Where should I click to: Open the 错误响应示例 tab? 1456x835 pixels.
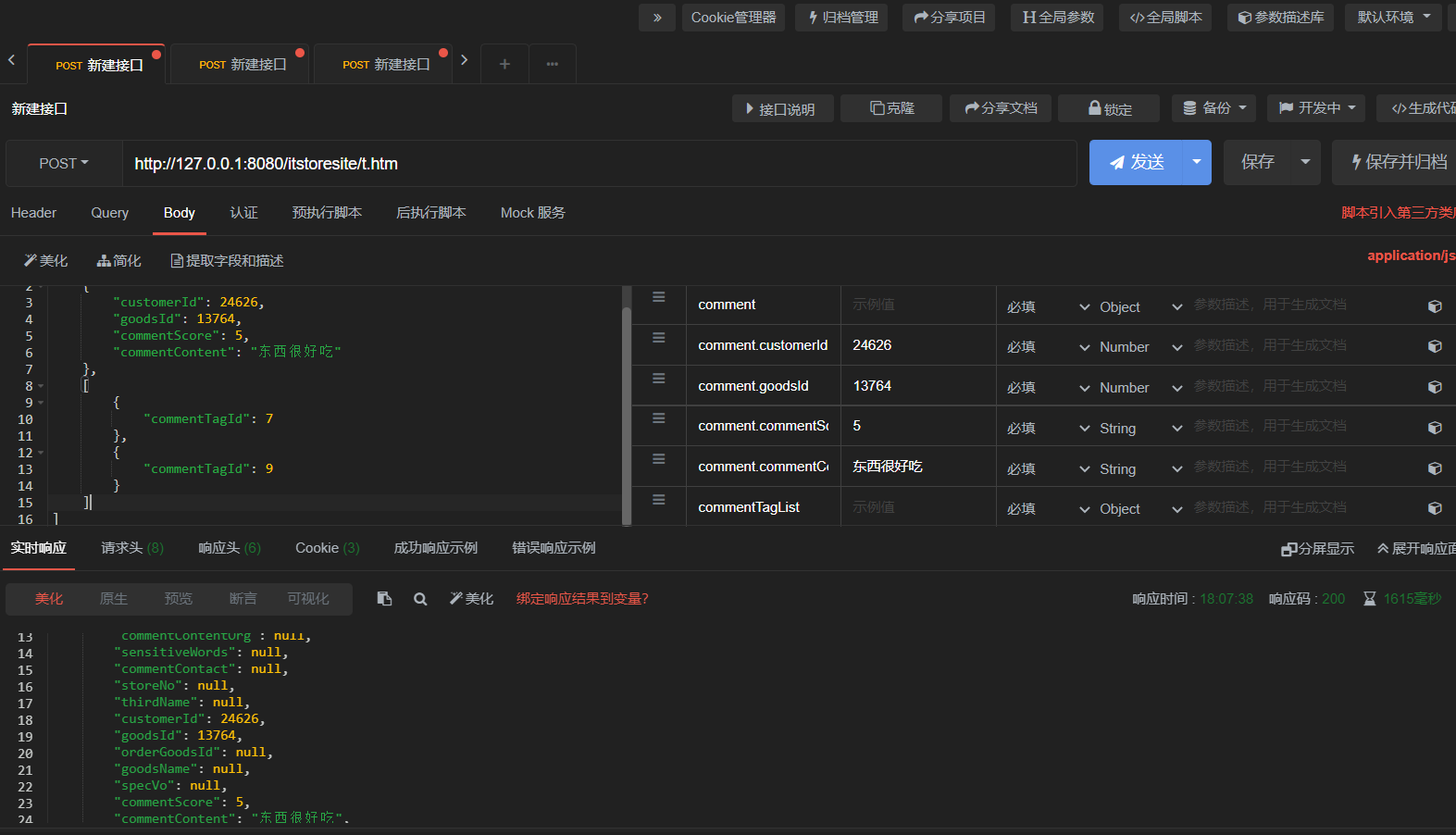point(554,548)
